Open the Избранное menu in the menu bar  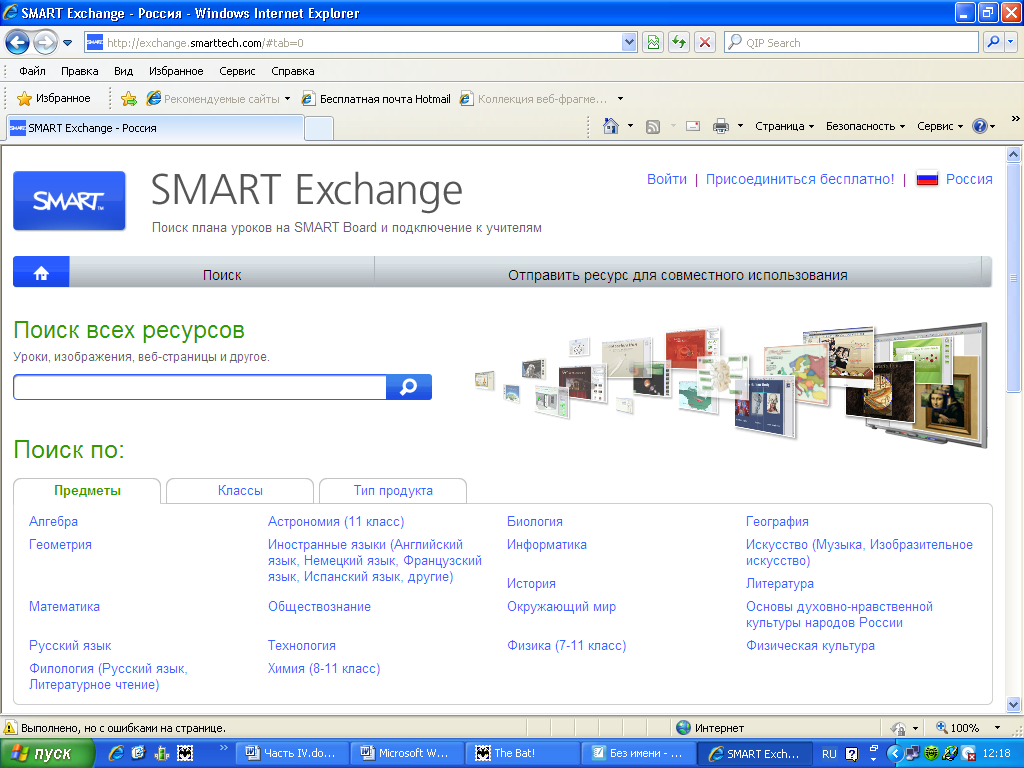(176, 71)
